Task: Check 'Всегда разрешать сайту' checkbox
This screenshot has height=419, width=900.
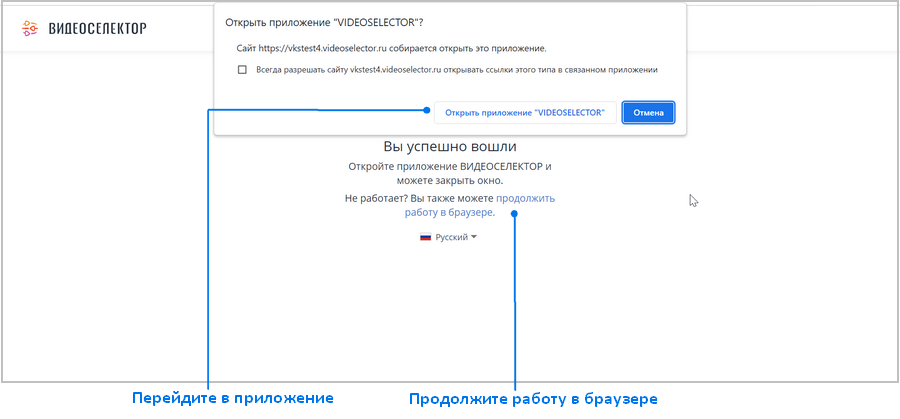Action: [242, 70]
